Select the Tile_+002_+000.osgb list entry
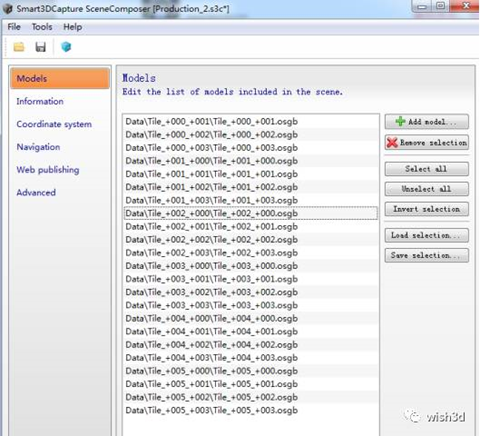This screenshot has height=436, width=480. pyautogui.click(x=251, y=213)
